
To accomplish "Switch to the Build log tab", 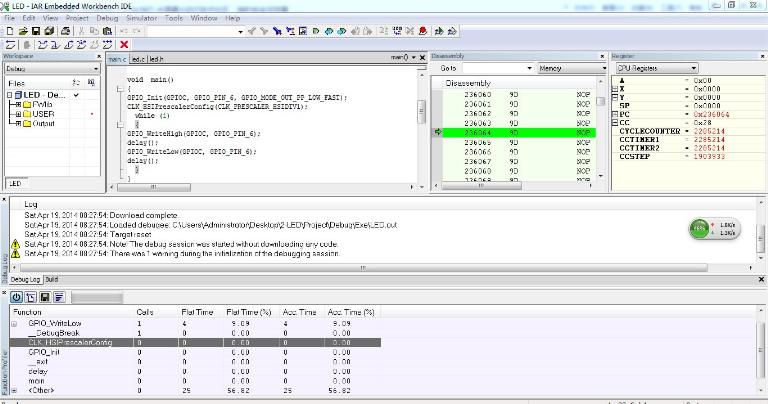I will coord(51,280).
